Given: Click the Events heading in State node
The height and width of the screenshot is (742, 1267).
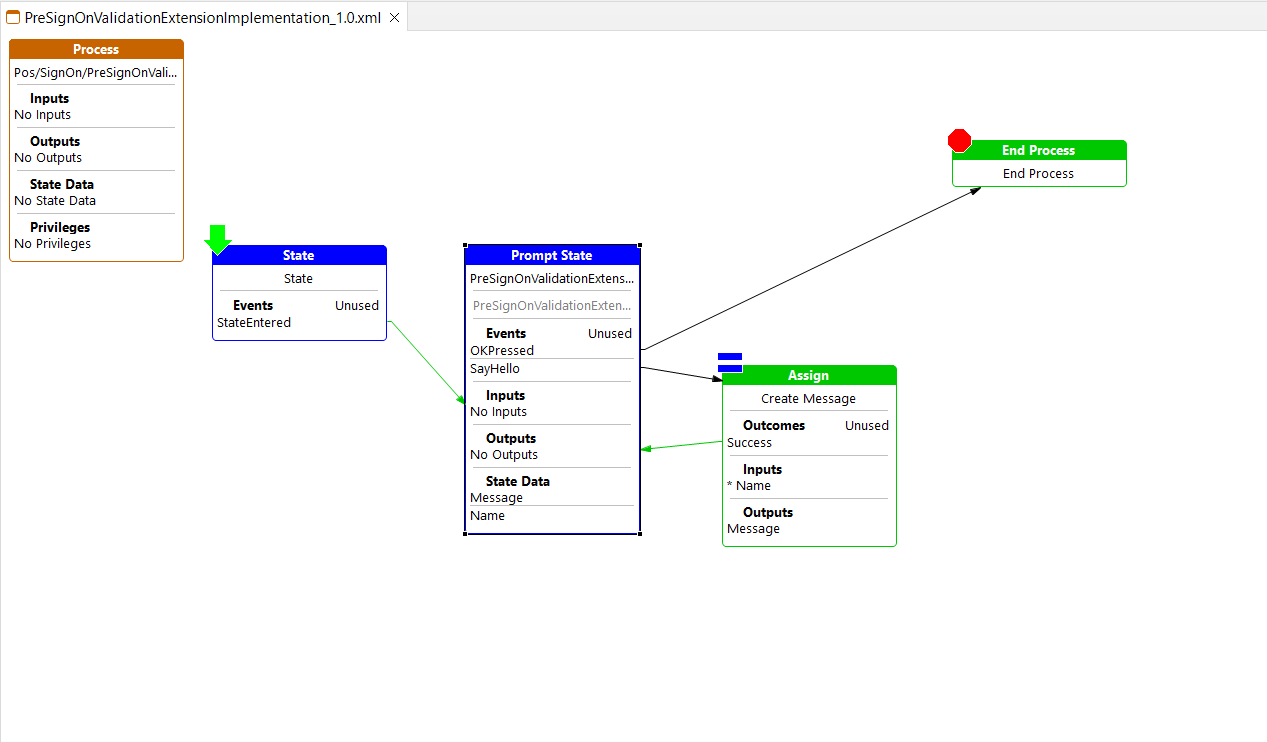Looking at the screenshot, I should click(253, 306).
